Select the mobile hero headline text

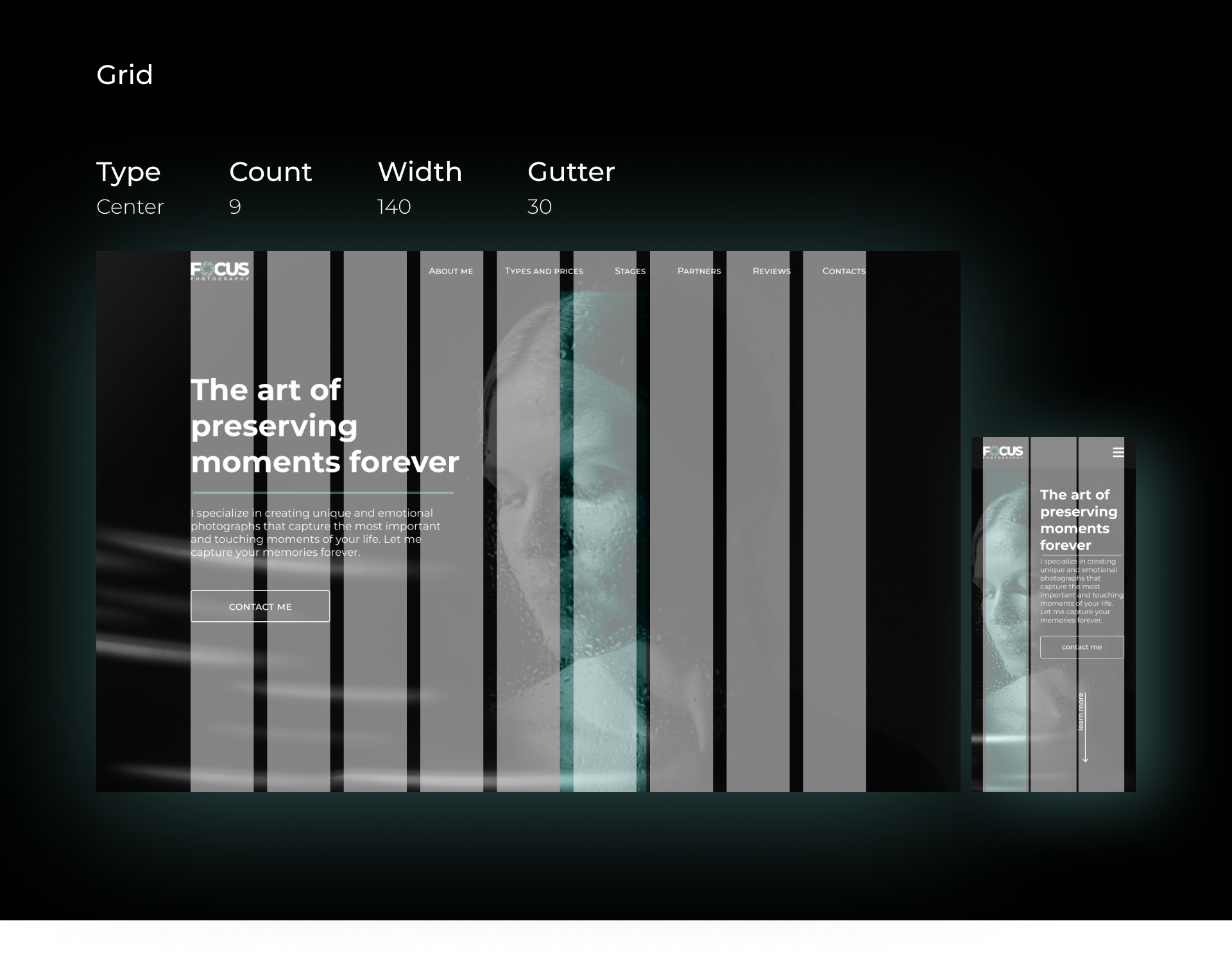(1079, 520)
